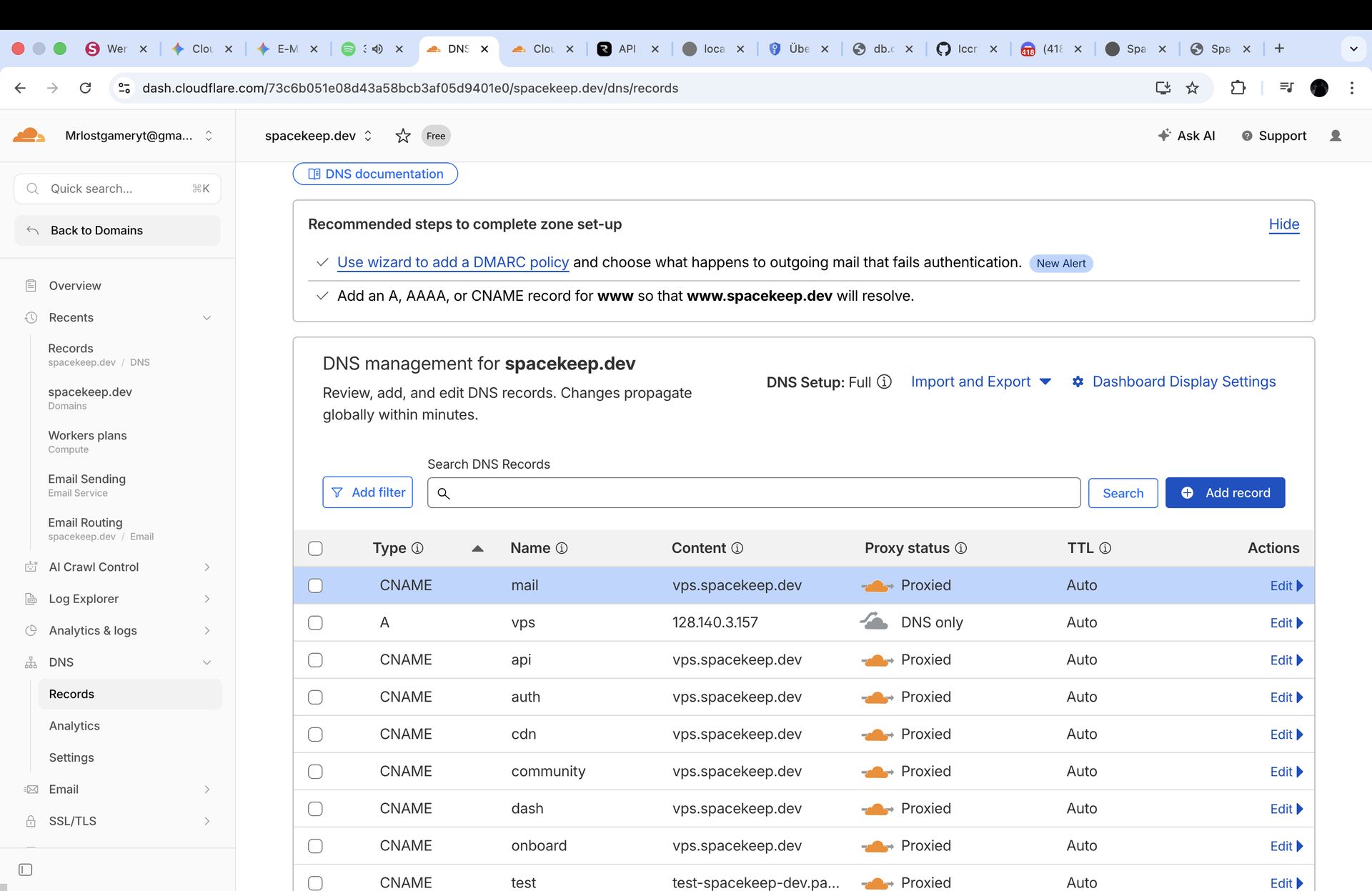Open Ask AI sparkle assistant

[x=1186, y=136]
